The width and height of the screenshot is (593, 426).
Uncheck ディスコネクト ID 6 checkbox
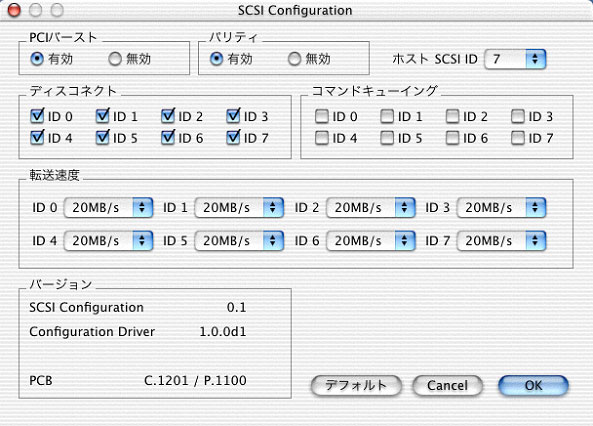[x=168, y=138]
